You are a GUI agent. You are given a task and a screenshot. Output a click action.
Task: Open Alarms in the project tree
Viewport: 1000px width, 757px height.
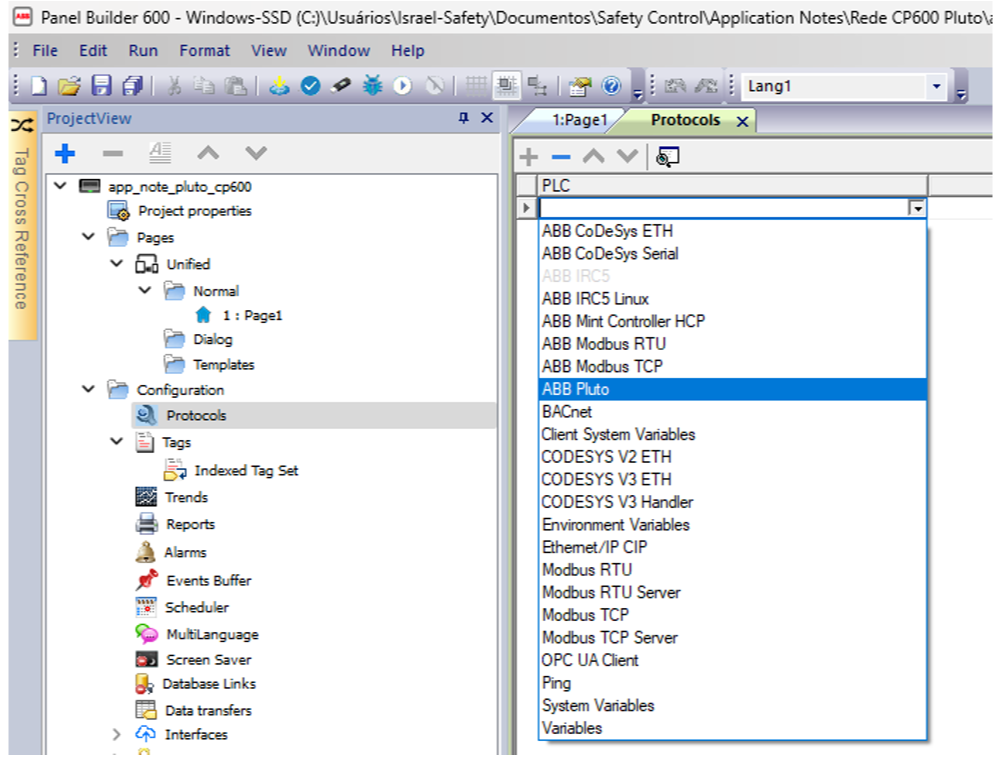click(x=185, y=552)
